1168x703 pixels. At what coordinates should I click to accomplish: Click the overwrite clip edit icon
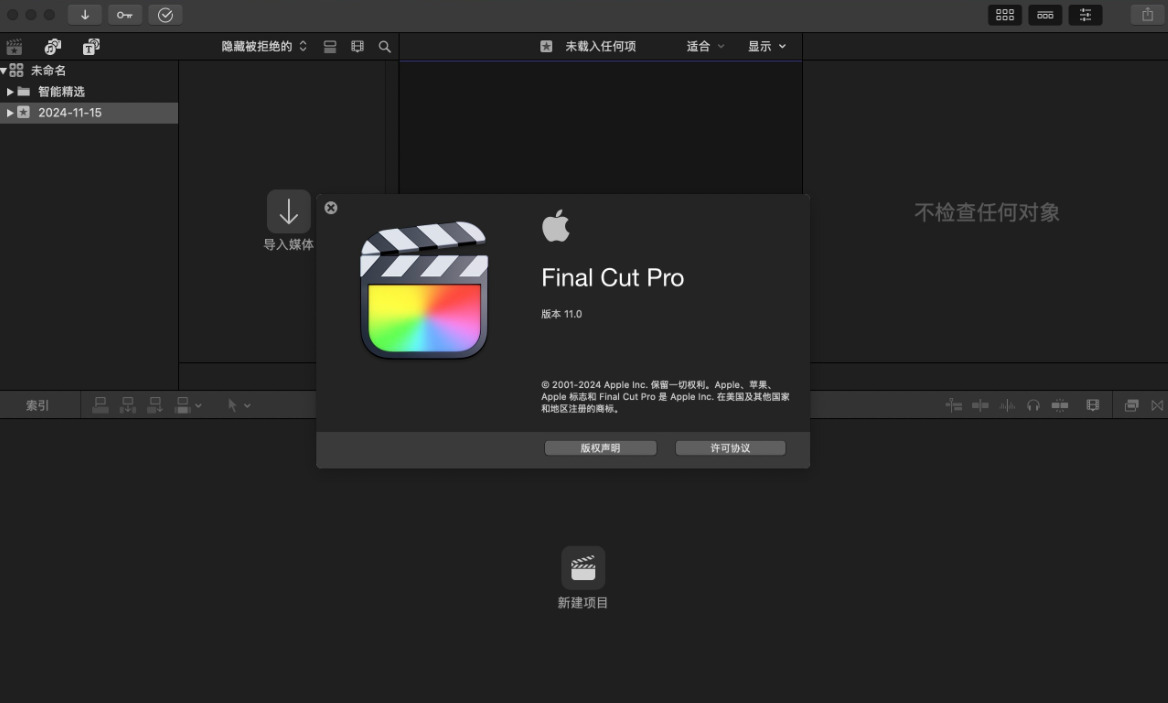pyautogui.click(x=182, y=405)
